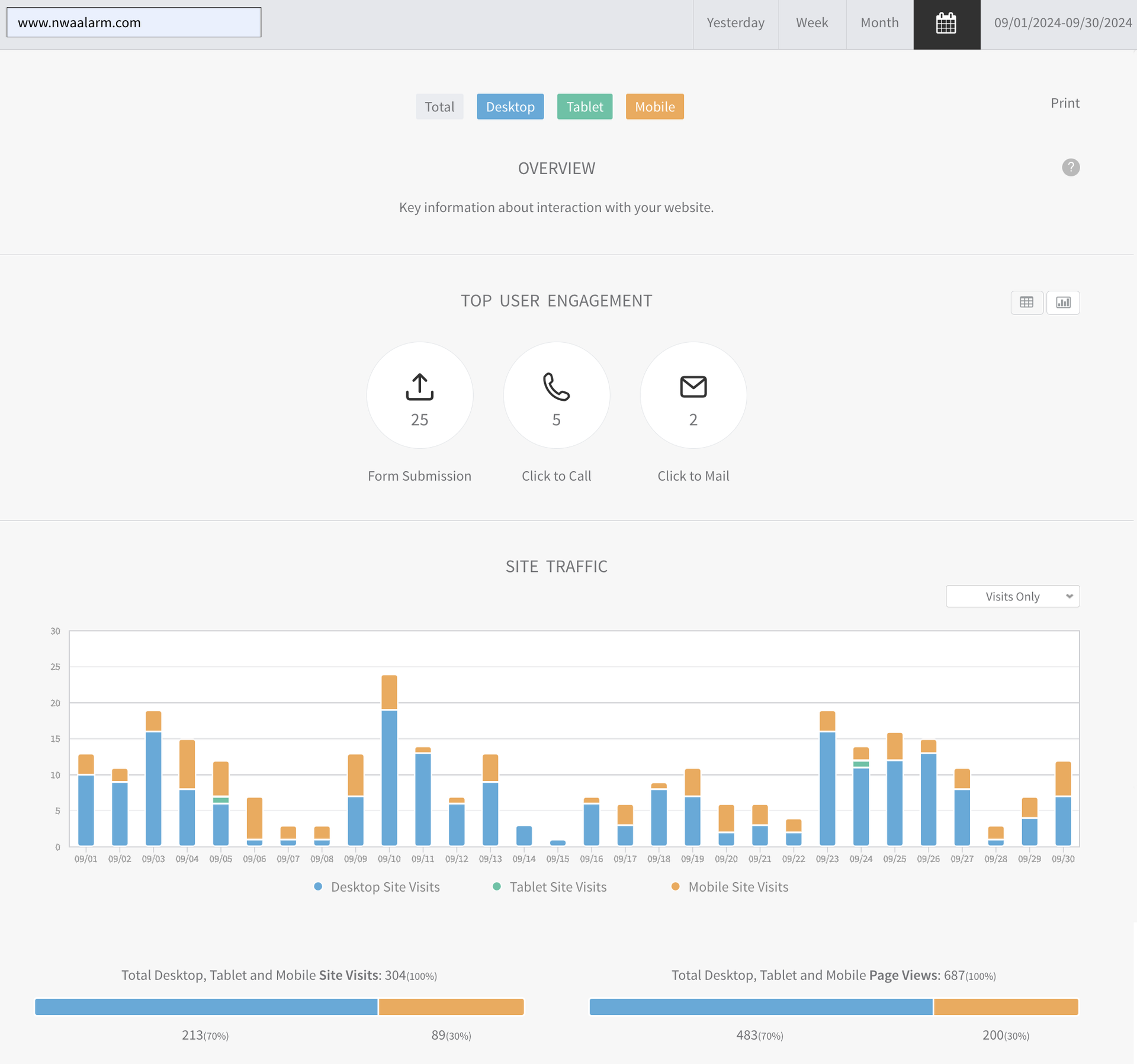Click the www.nwaalarm.com site field

(134, 22)
